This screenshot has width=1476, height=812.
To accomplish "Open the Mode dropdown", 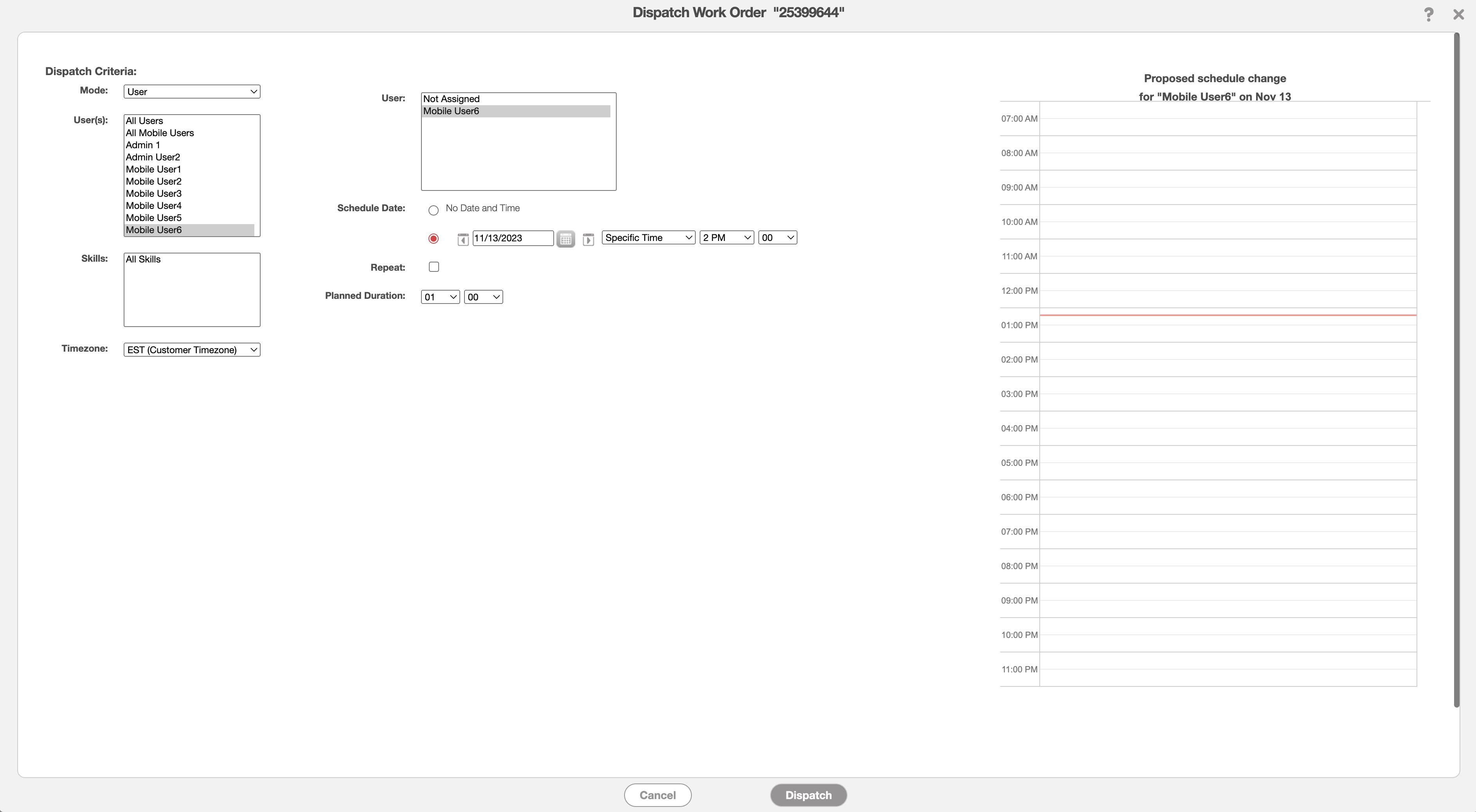I will pyautogui.click(x=191, y=92).
